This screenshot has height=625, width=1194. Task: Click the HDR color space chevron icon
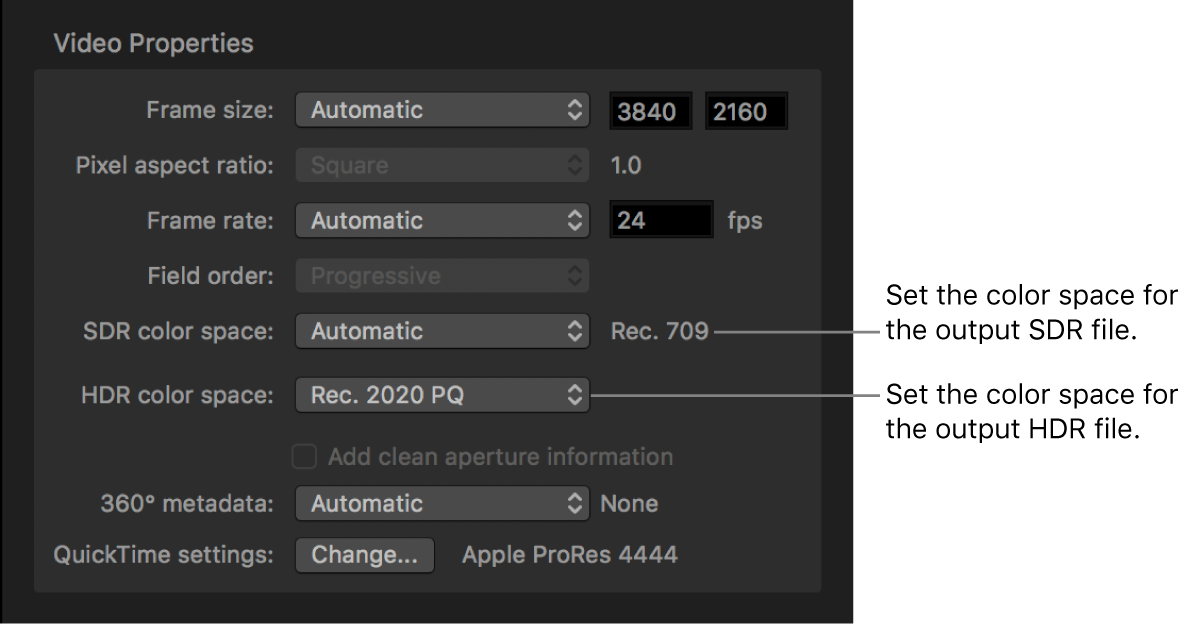(x=575, y=394)
